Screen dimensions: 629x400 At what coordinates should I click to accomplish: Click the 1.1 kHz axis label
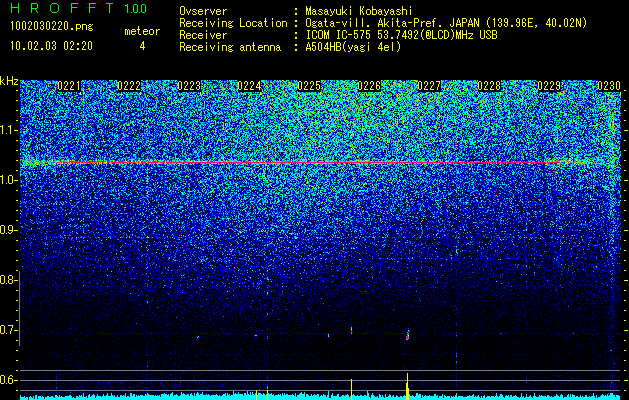click(7, 130)
